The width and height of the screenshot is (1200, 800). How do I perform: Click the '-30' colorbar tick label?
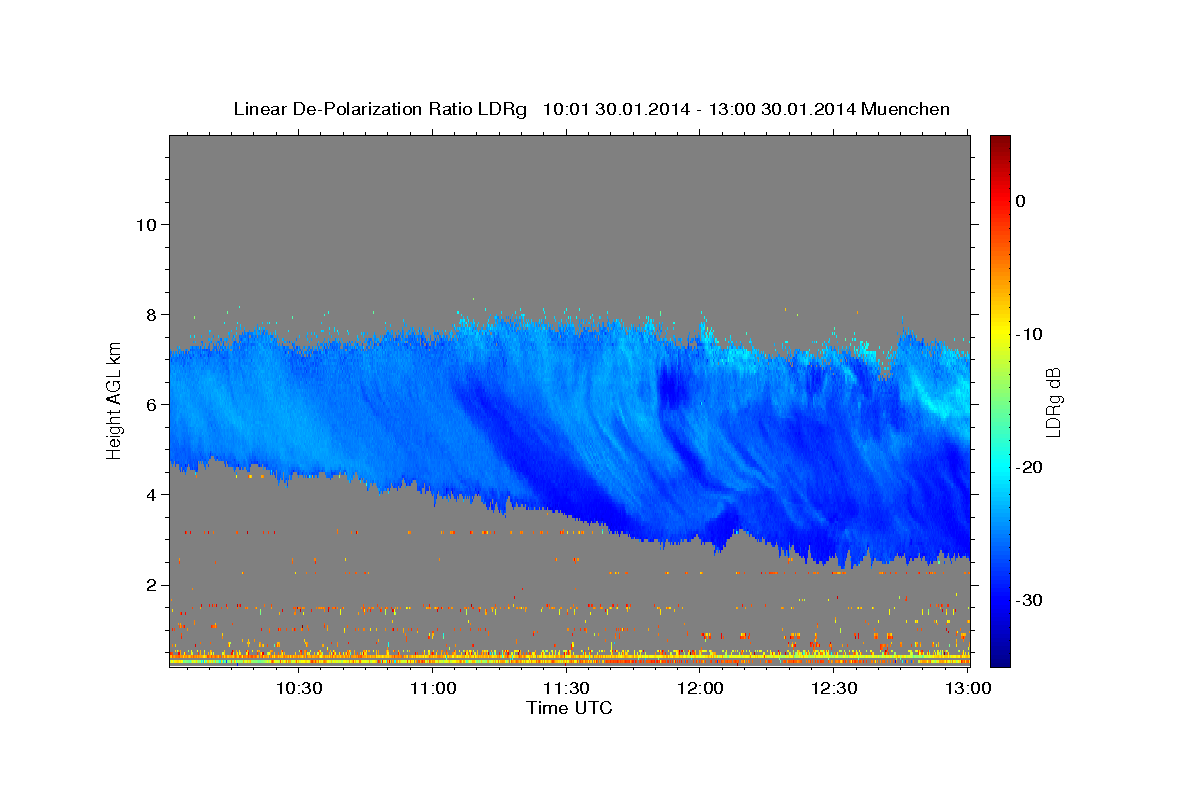point(1030,600)
